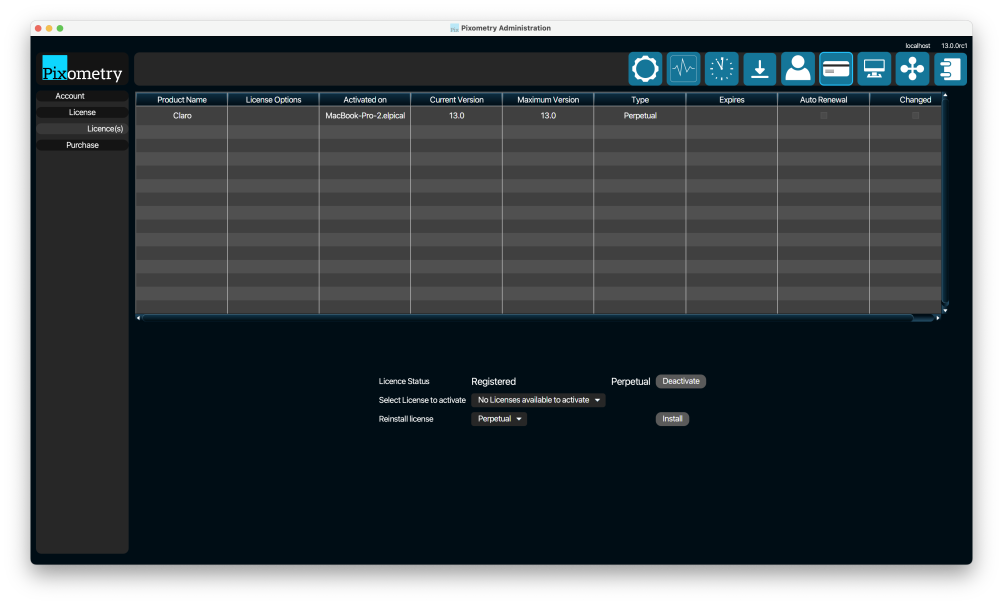Select the Claro product name cell

click(x=182, y=116)
